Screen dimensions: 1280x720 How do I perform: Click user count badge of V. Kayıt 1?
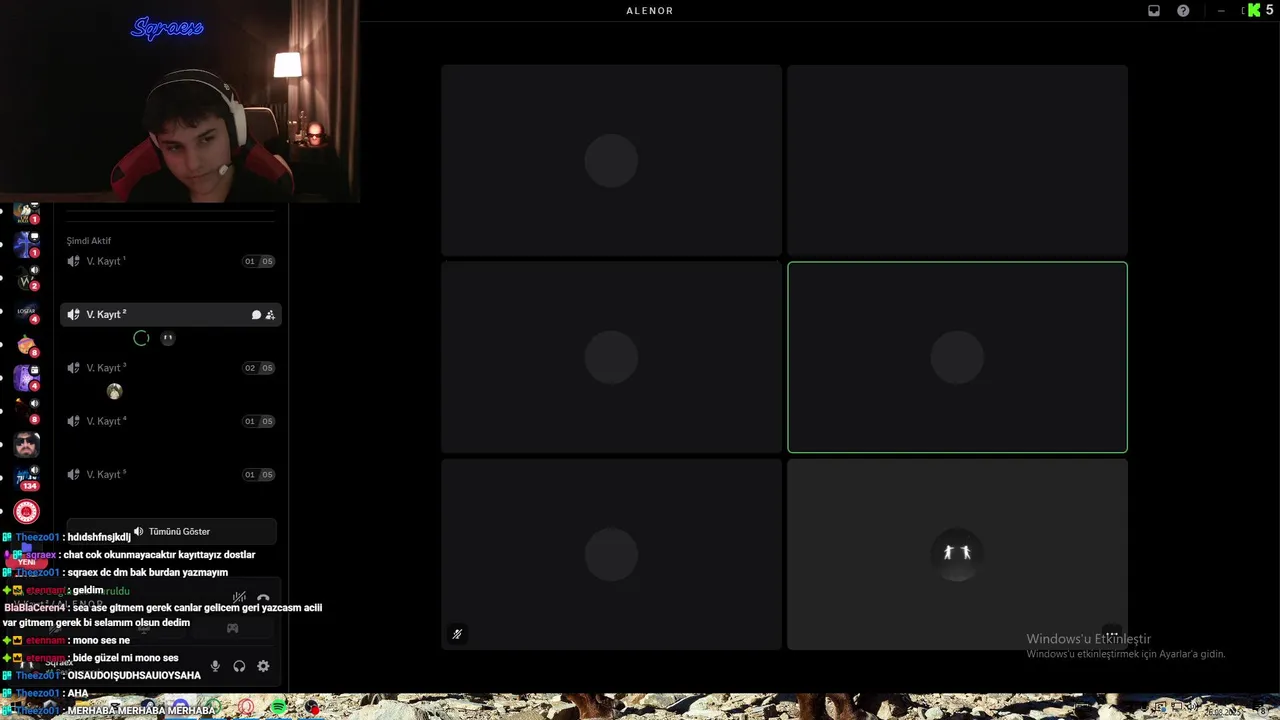pos(259,261)
